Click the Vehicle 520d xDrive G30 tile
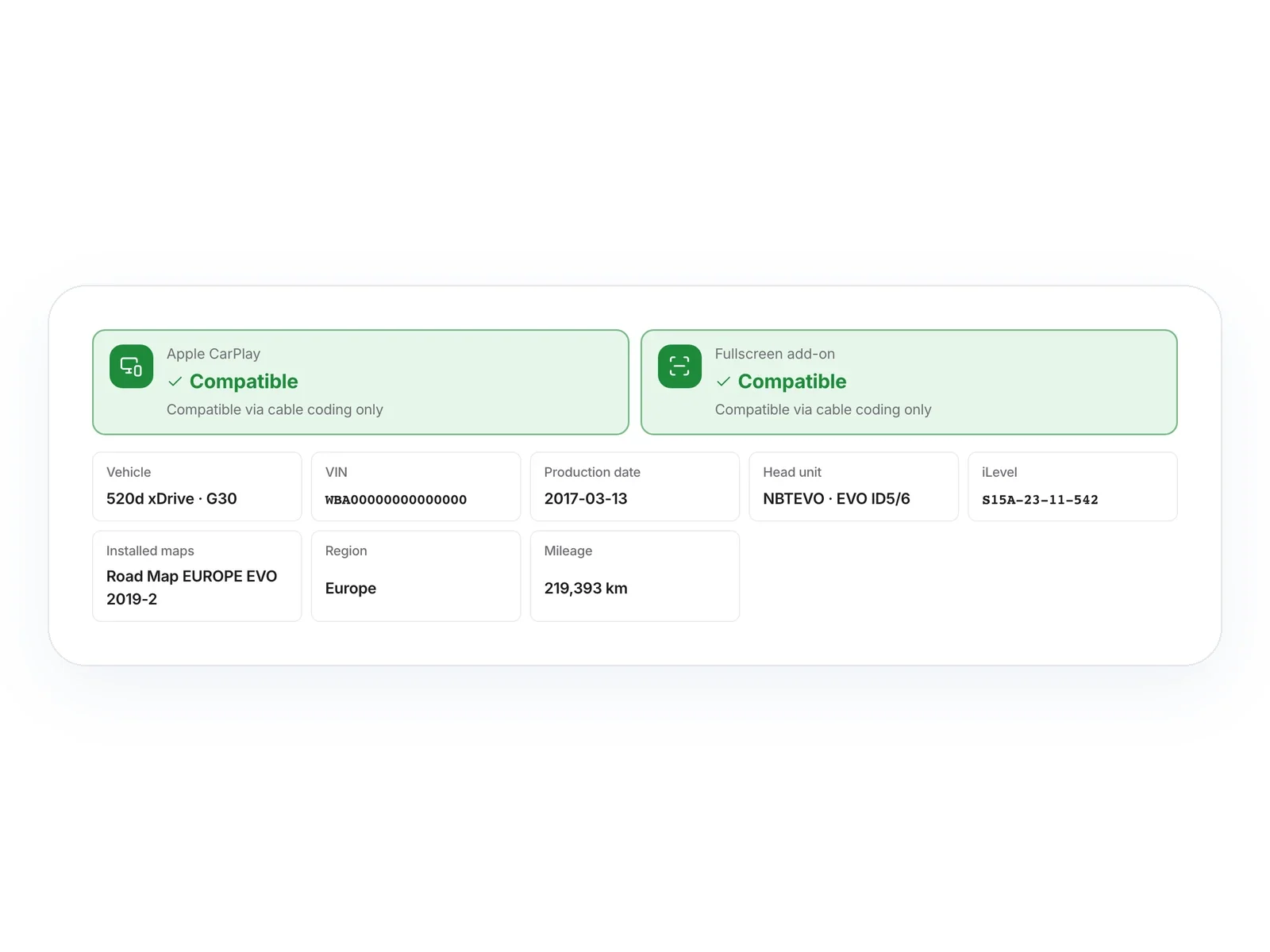1270x952 pixels. pos(197,486)
